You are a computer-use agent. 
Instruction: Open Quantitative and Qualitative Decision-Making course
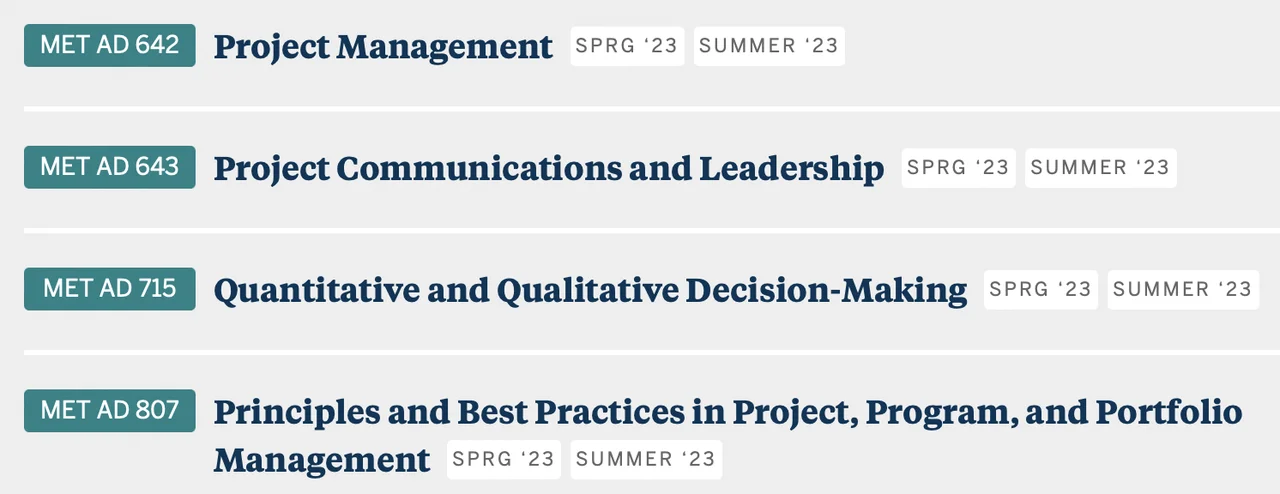(x=590, y=291)
